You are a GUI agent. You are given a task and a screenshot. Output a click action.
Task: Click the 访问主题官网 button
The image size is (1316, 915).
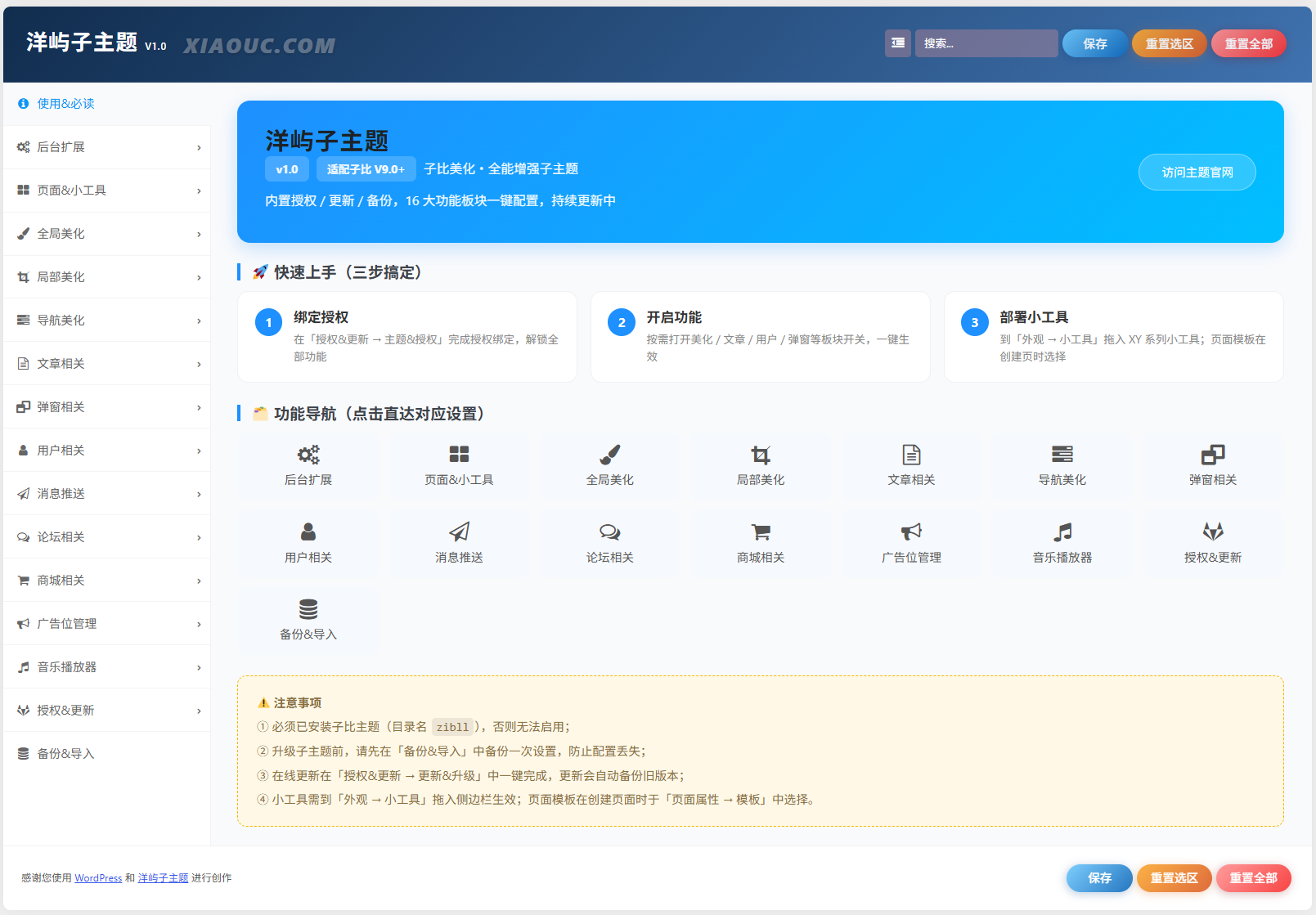(1197, 173)
